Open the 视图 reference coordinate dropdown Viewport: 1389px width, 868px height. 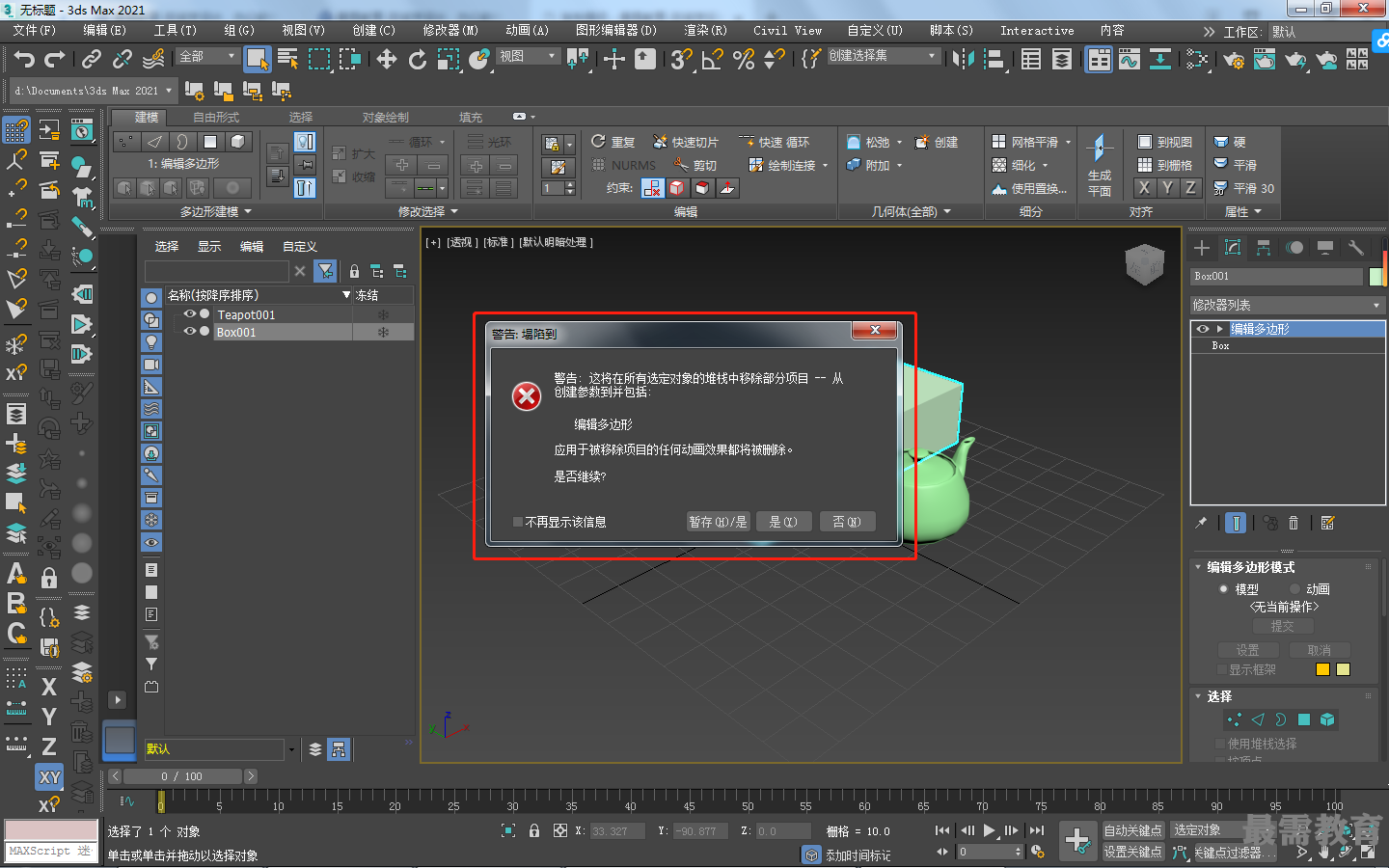coord(528,56)
